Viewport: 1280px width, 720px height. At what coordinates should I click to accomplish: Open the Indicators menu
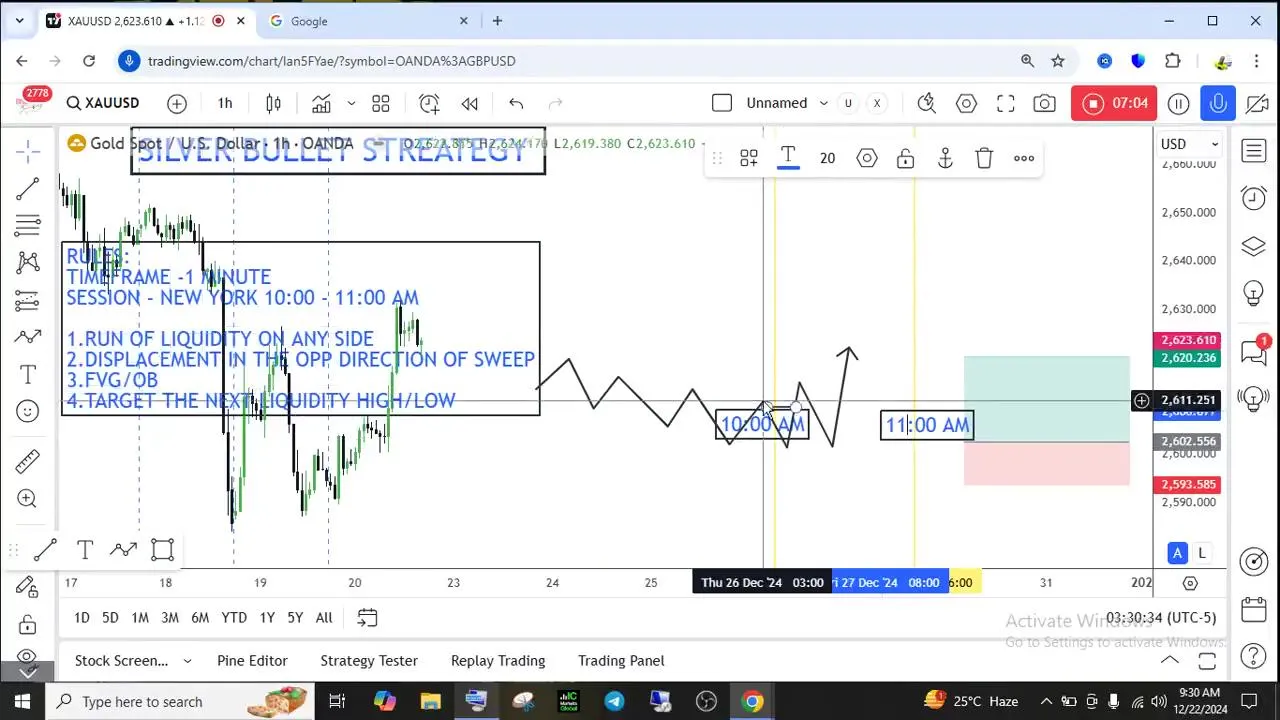[321, 103]
